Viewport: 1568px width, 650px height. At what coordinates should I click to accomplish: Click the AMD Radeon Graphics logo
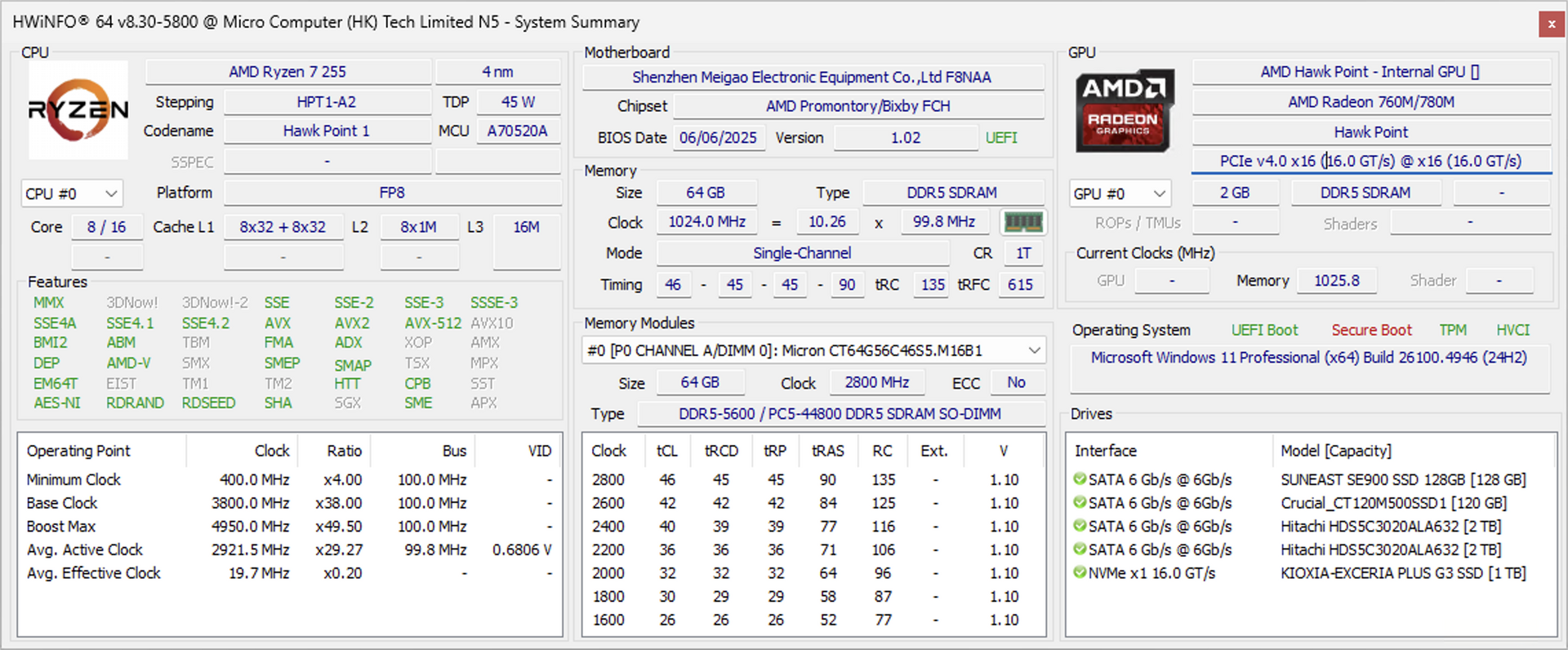pos(1125,111)
